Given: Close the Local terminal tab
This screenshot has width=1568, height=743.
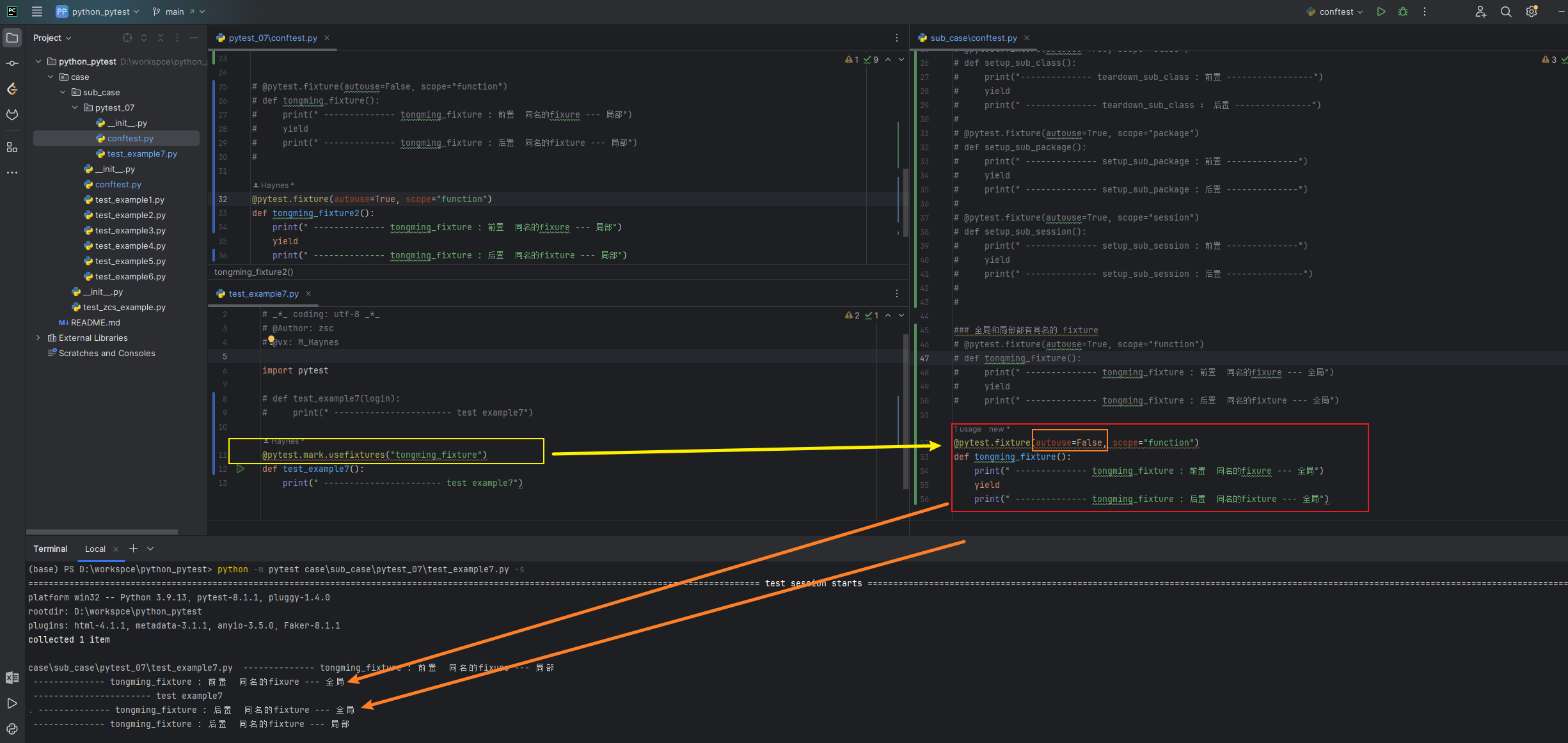Looking at the screenshot, I should (x=116, y=549).
